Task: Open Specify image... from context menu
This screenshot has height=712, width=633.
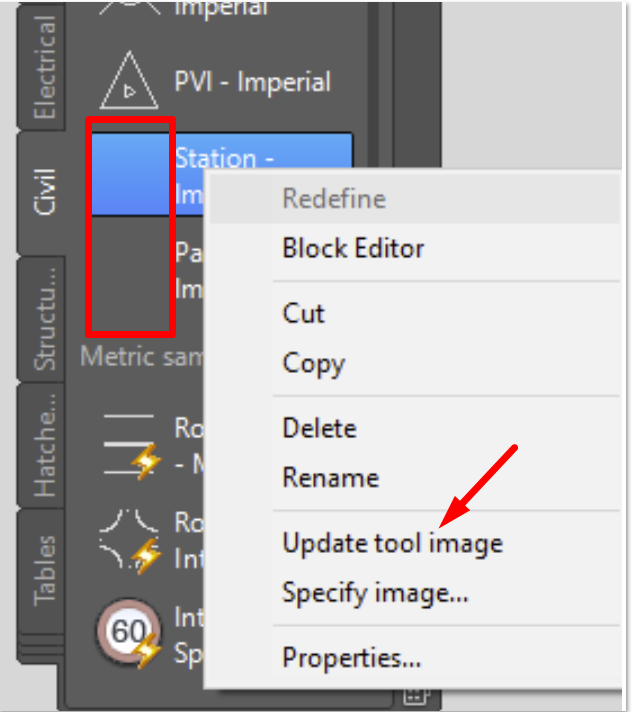Action: [x=375, y=593]
